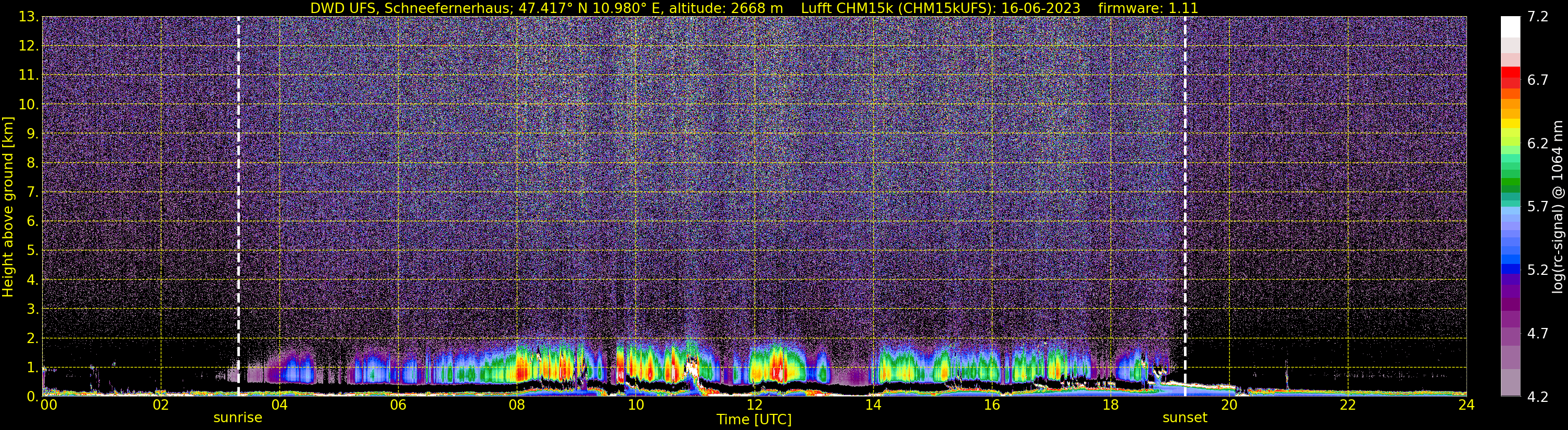Click the height axis tick '12.'
Image resolution: width=1568 pixels, height=430 pixels.
29,46
